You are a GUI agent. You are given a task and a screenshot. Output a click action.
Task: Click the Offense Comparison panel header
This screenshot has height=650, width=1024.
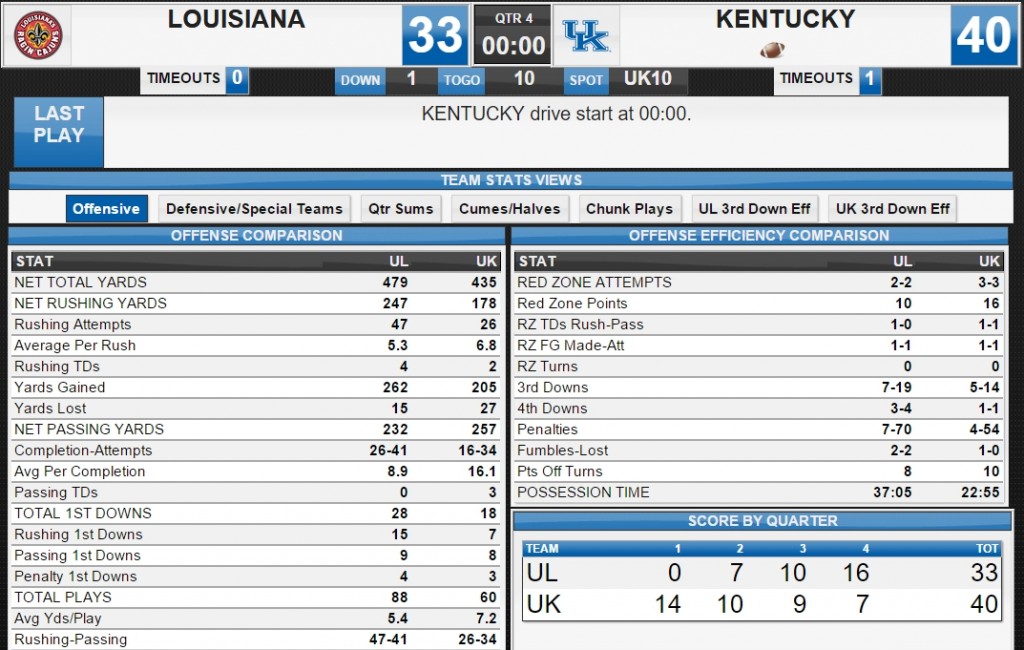tap(256, 236)
